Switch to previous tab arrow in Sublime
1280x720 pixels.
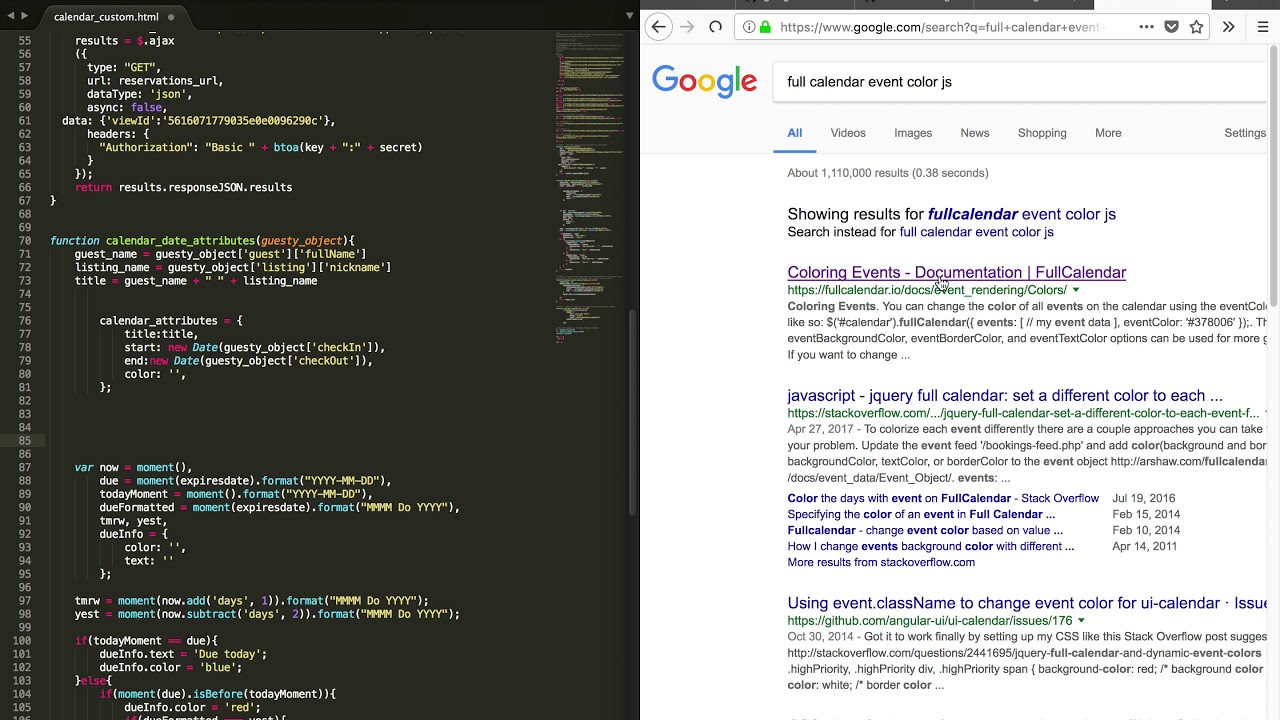[x=11, y=16]
